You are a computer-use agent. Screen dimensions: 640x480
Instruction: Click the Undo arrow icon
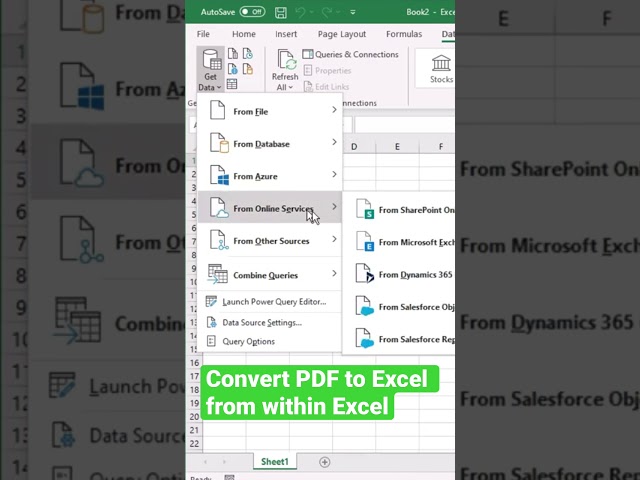pyautogui.click(x=300, y=12)
